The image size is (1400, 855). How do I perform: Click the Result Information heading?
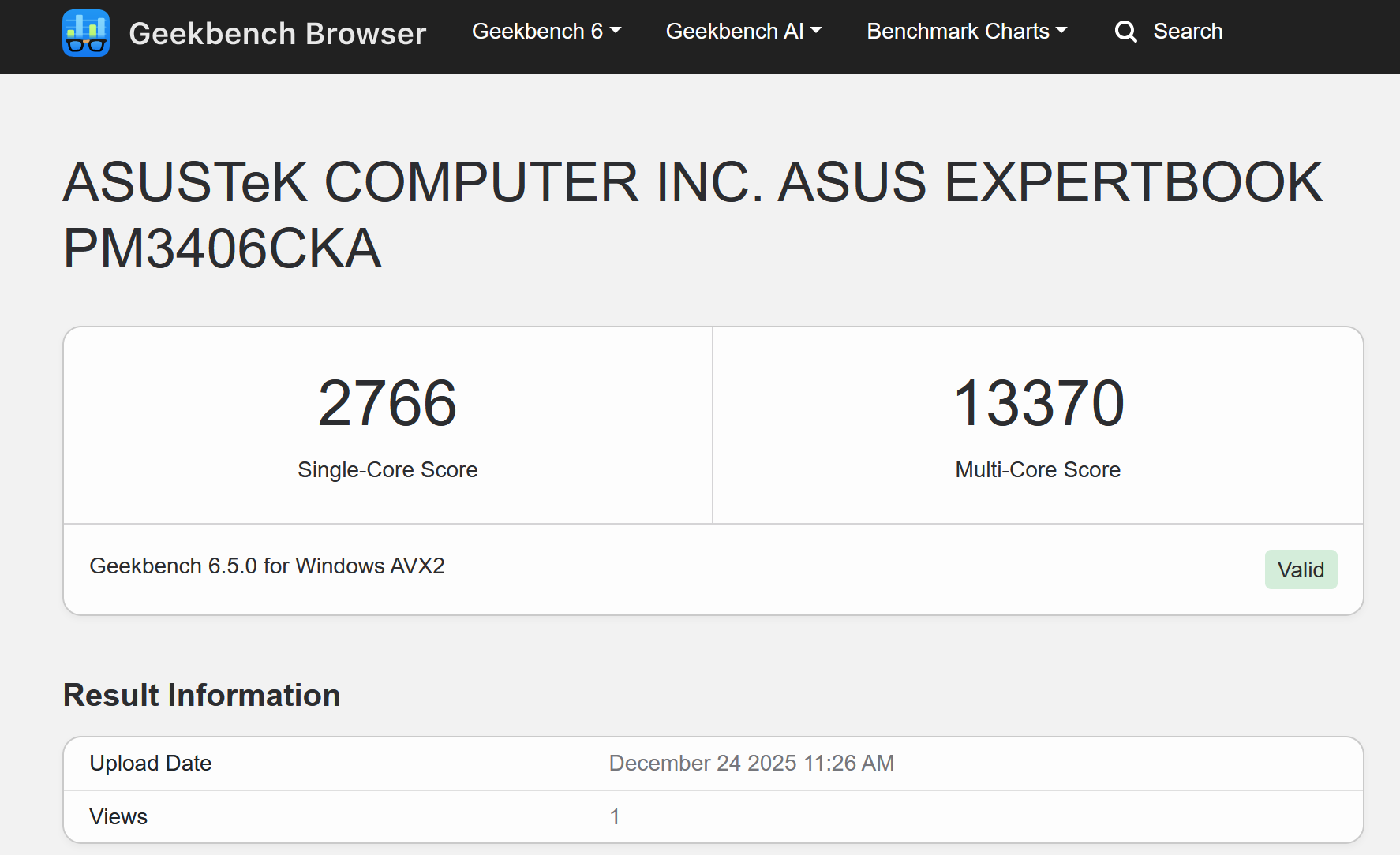[x=201, y=696]
